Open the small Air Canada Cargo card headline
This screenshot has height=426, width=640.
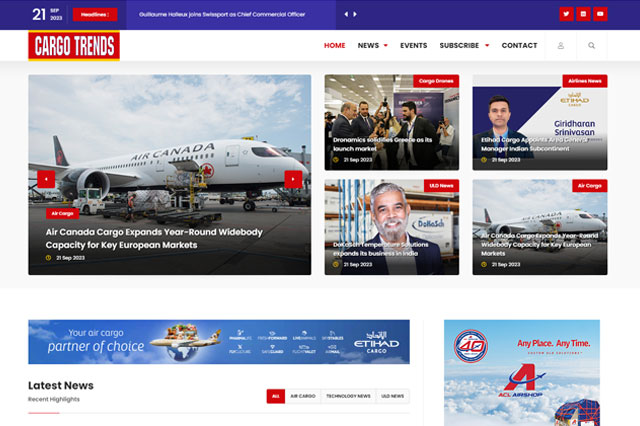tap(539, 244)
